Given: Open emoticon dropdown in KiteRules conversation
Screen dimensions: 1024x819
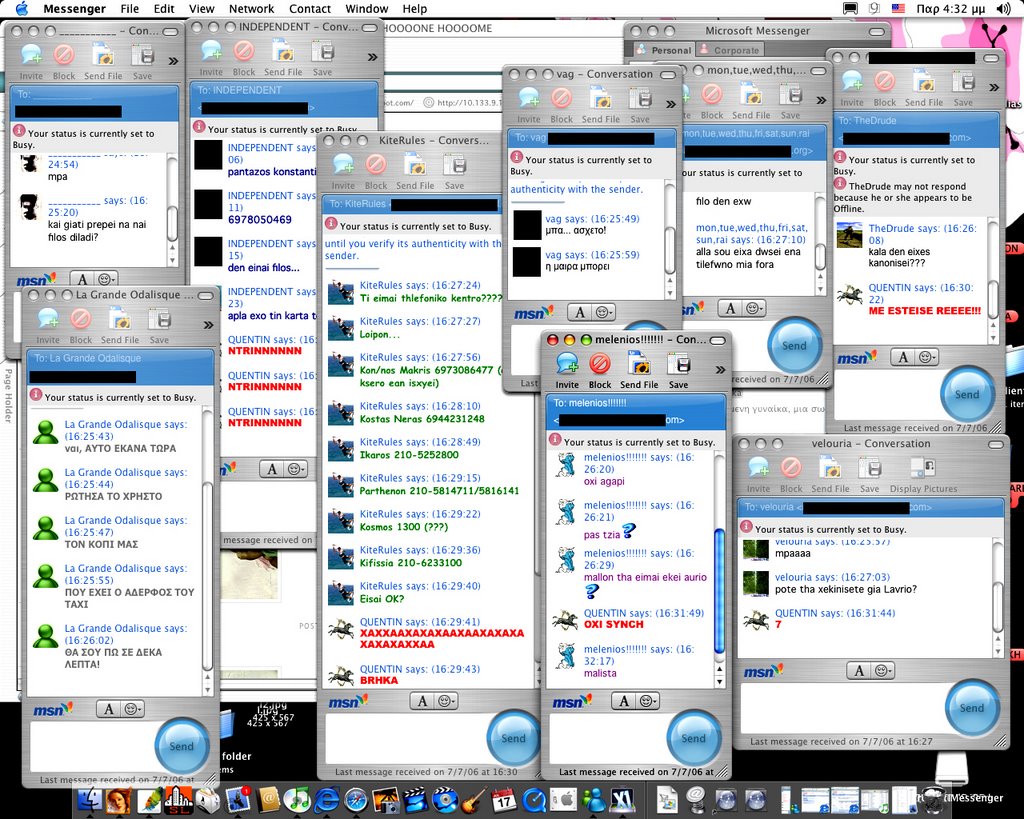Looking at the screenshot, I should coord(447,701).
